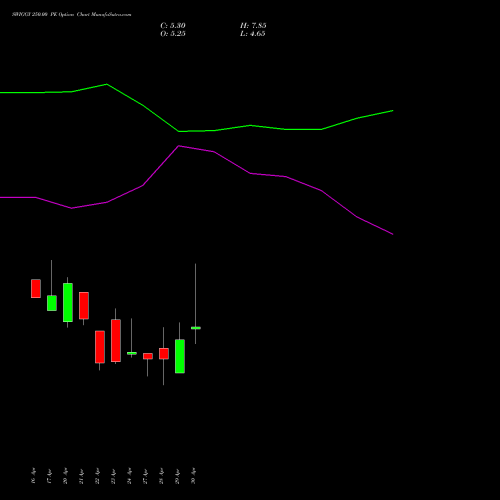Select the open value O: 5.25
This screenshot has height=500, width=500.
(x=173, y=34)
